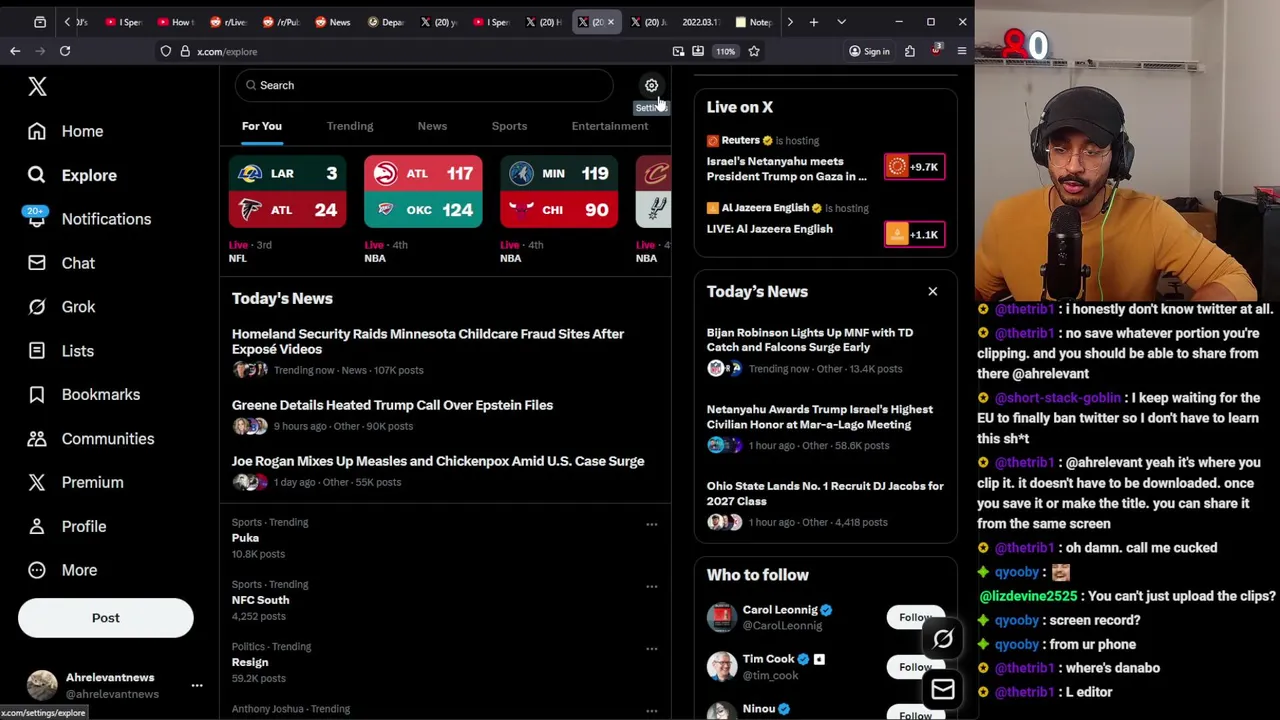Open Netanyahu Awards Trump Civilian Honor story
The width and height of the screenshot is (1280, 720).
[x=820, y=417]
